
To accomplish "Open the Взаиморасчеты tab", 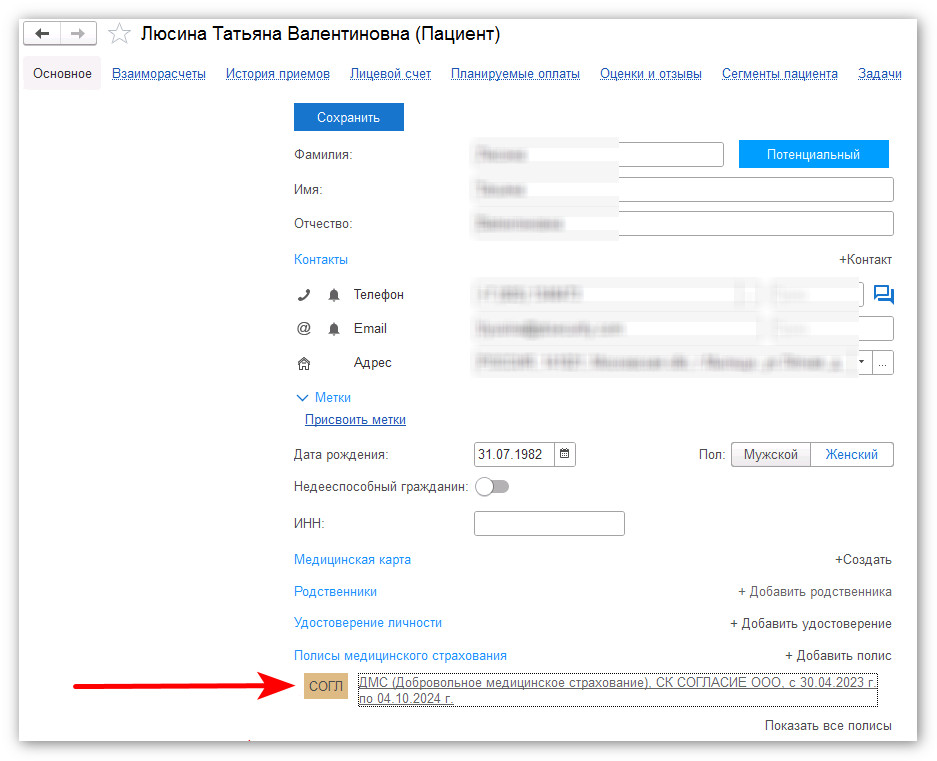I will pos(159,74).
